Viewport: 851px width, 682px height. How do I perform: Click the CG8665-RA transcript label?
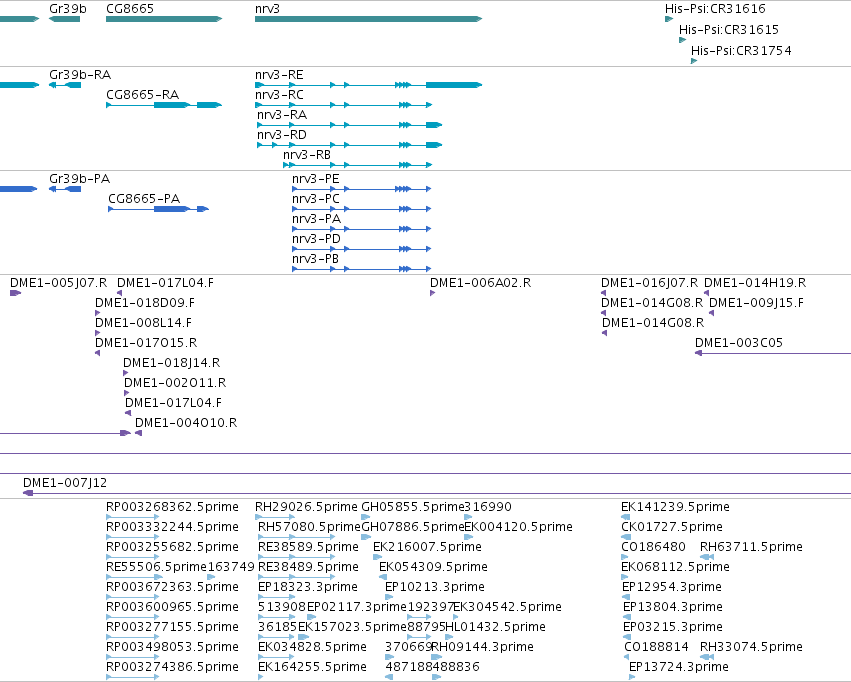pos(142,94)
